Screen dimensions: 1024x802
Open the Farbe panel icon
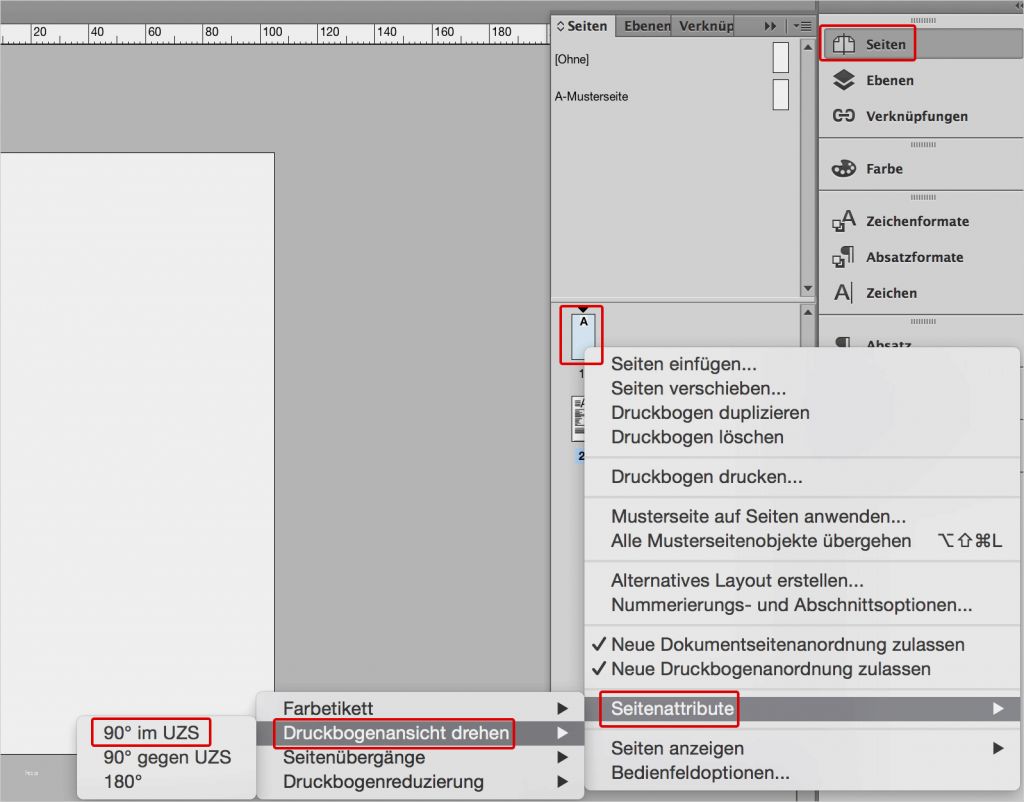(x=868, y=168)
